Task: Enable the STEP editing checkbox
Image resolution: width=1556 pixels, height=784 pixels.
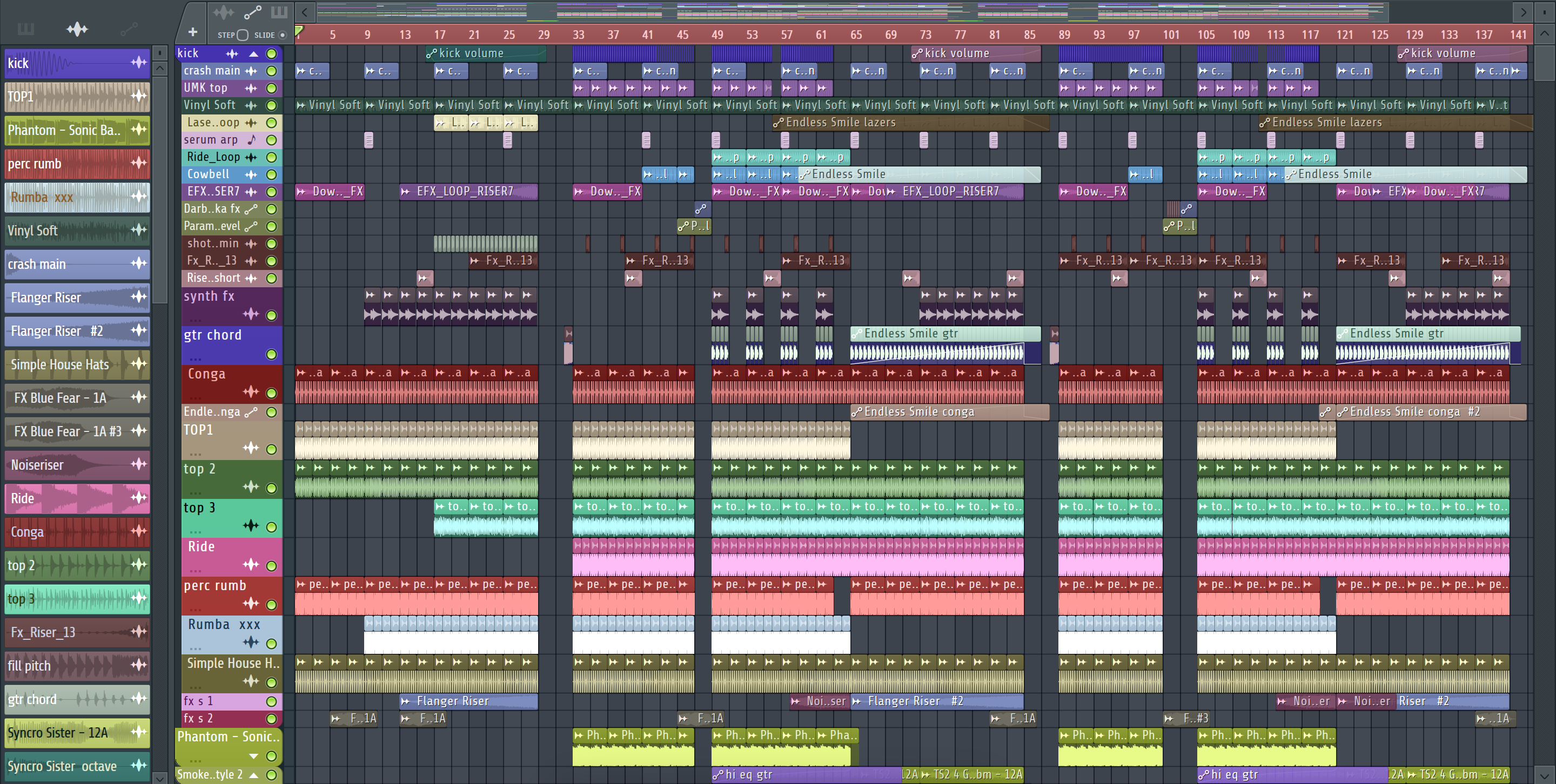Action: click(242, 35)
